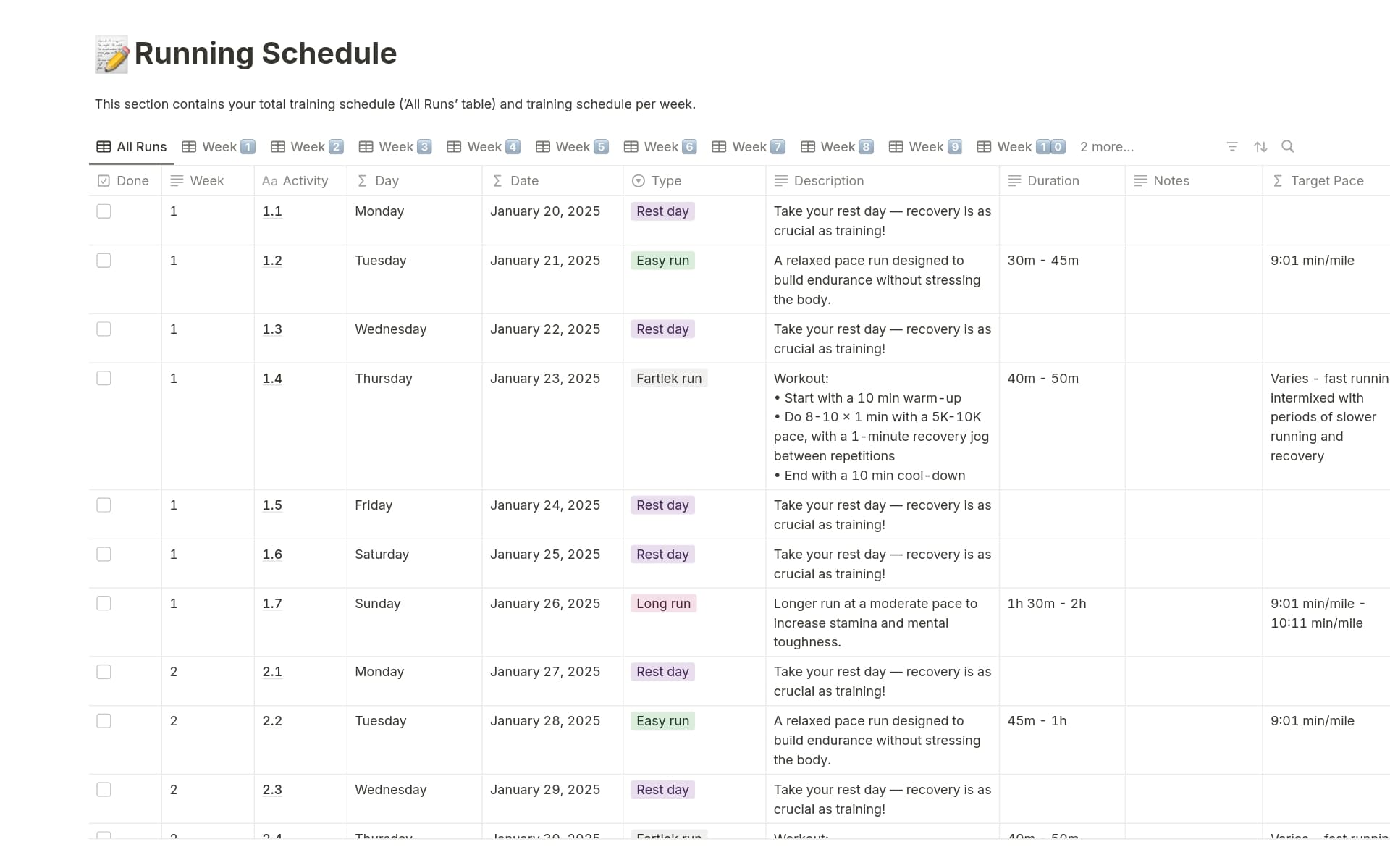The width and height of the screenshot is (1390, 868).
Task: Click the Notes column text icon
Action: 1140,181
